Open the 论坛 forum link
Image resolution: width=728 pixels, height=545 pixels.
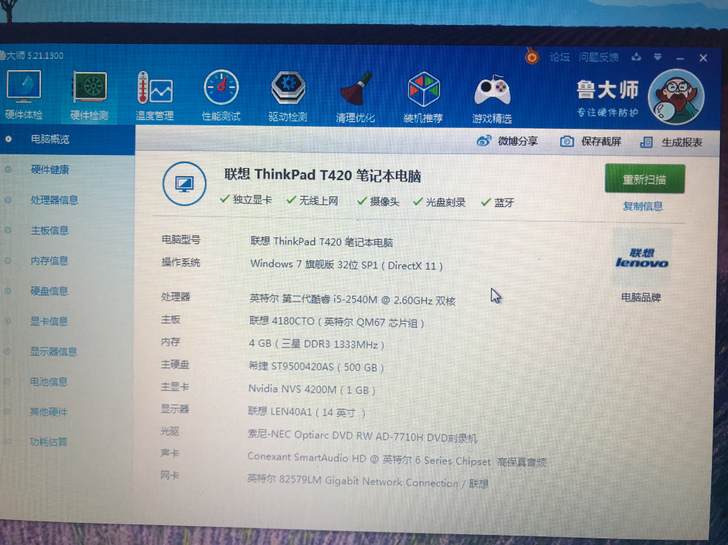click(559, 57)
